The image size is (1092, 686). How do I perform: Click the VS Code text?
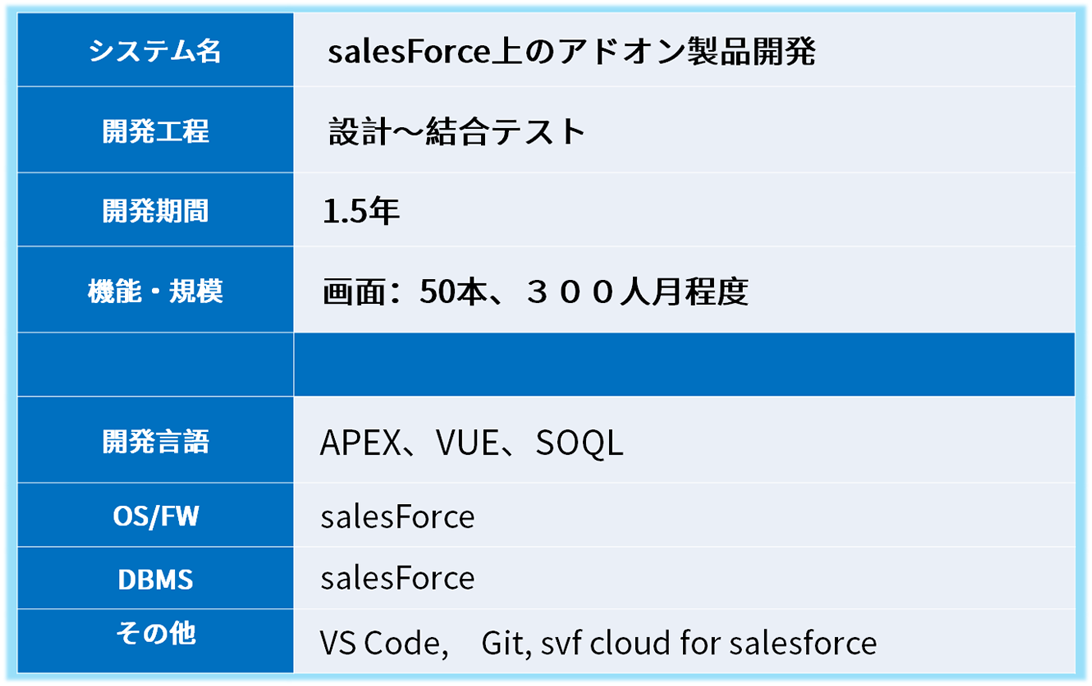point(380,642)
